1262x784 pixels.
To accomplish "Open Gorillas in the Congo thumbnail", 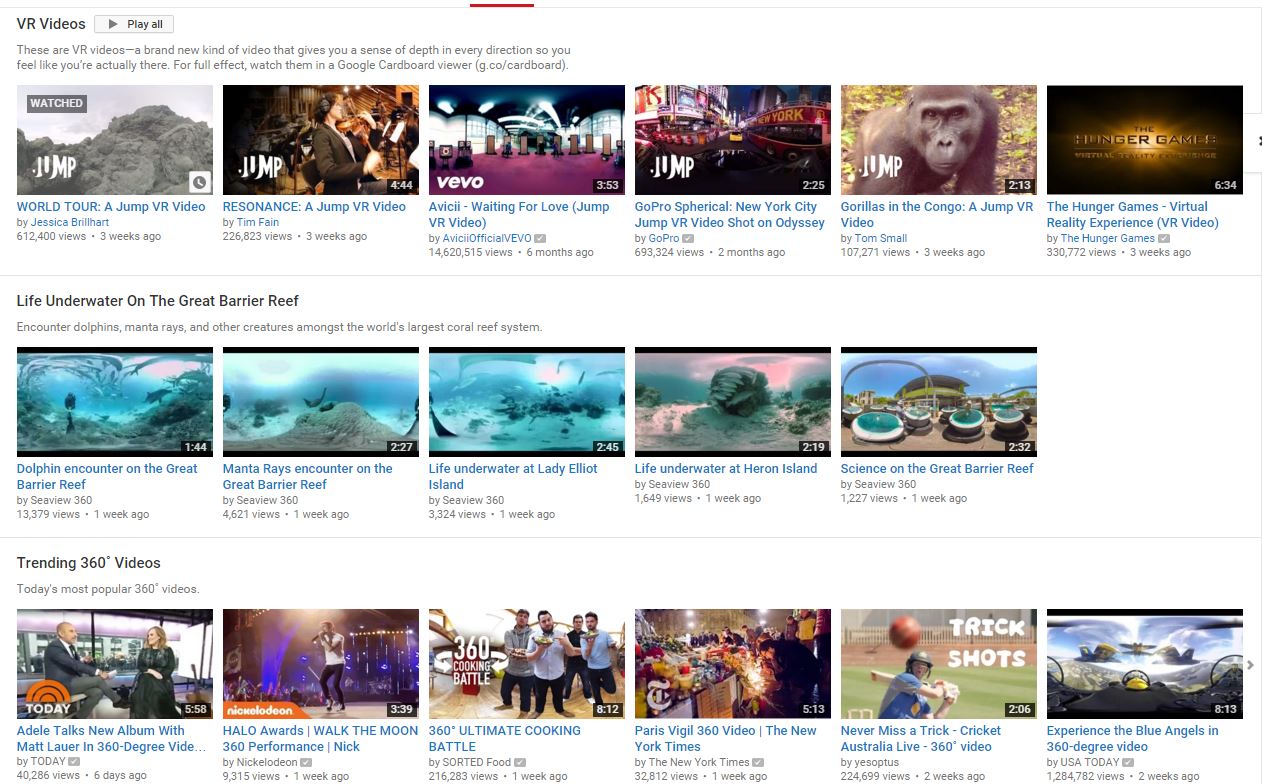I will [939, 140].
